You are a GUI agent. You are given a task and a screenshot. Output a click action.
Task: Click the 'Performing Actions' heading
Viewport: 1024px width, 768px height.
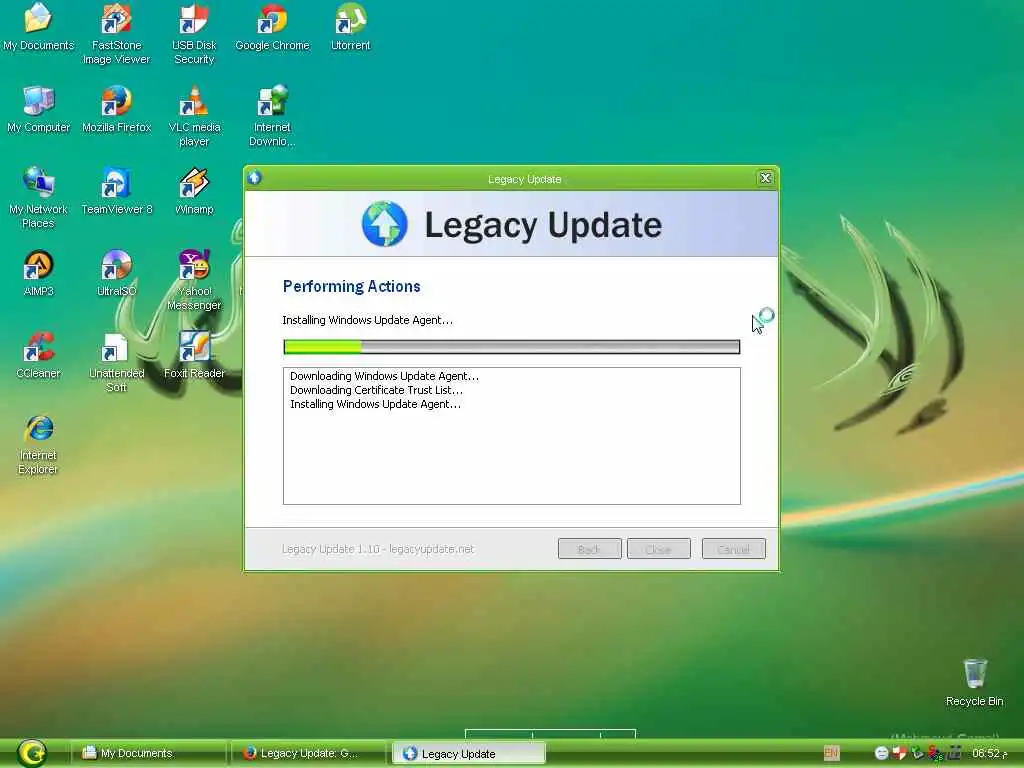351,286
